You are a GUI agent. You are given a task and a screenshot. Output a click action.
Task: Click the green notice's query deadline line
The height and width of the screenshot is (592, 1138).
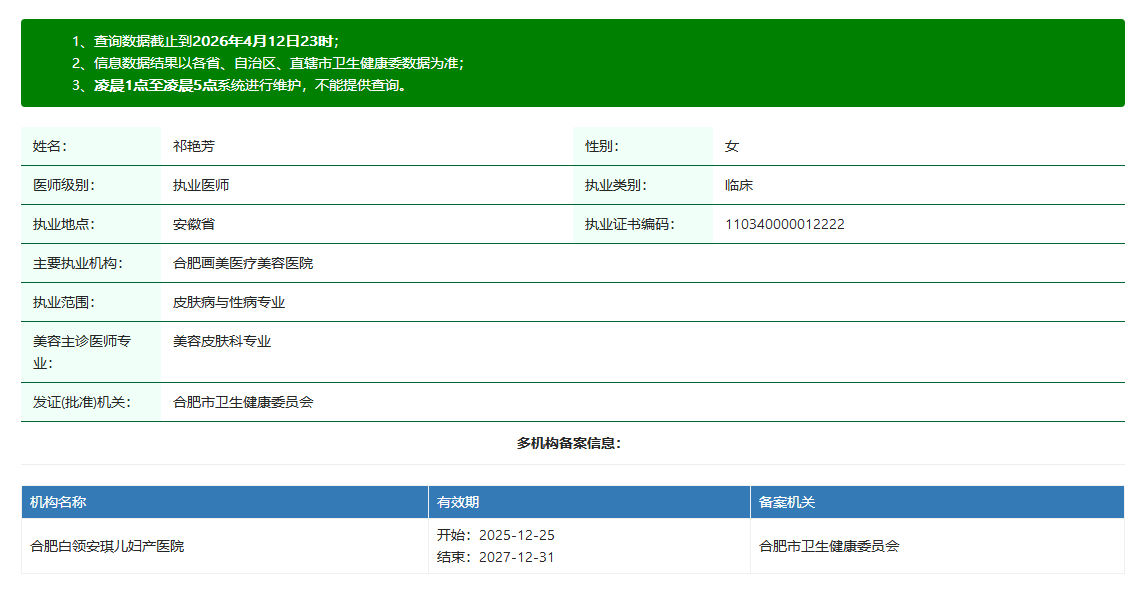pyautogui.click(x=216, y=41)
